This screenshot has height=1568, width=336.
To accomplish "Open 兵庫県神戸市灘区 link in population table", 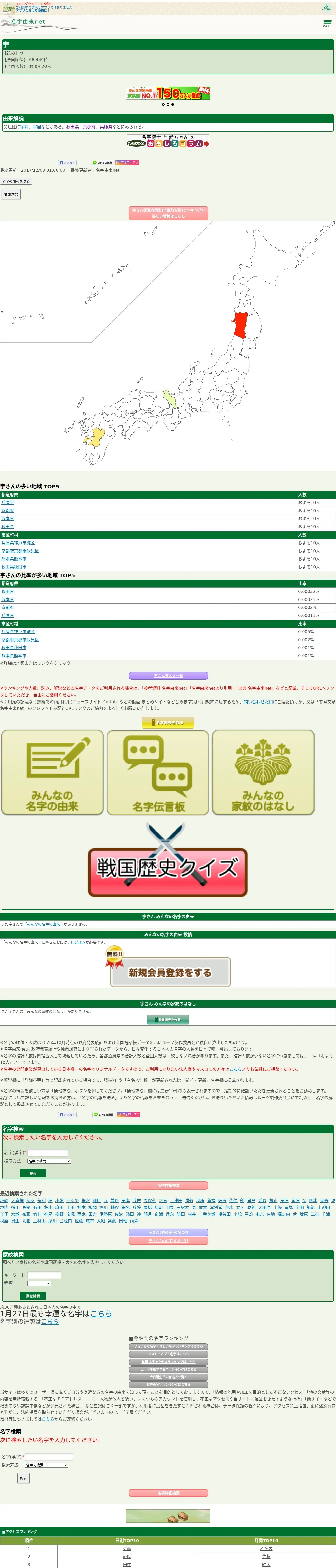I will point(18,543).
